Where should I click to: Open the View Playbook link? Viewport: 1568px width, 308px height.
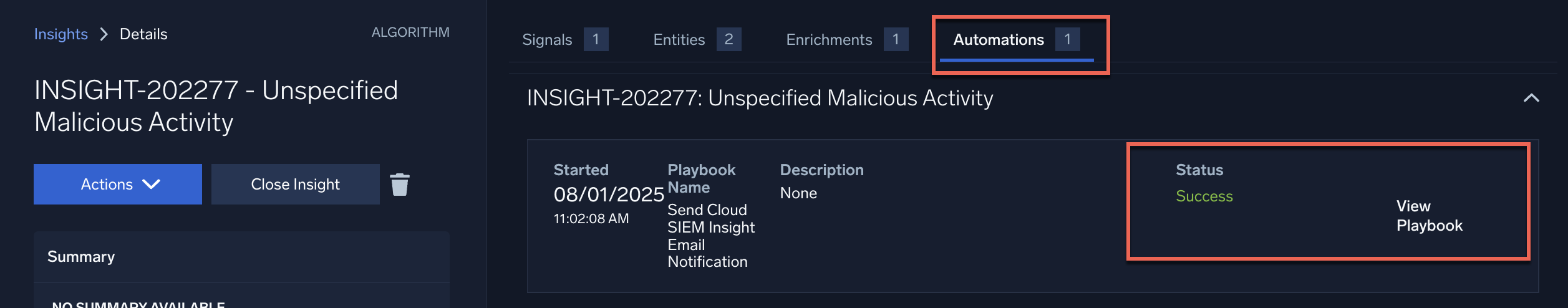pos(1429,216)
